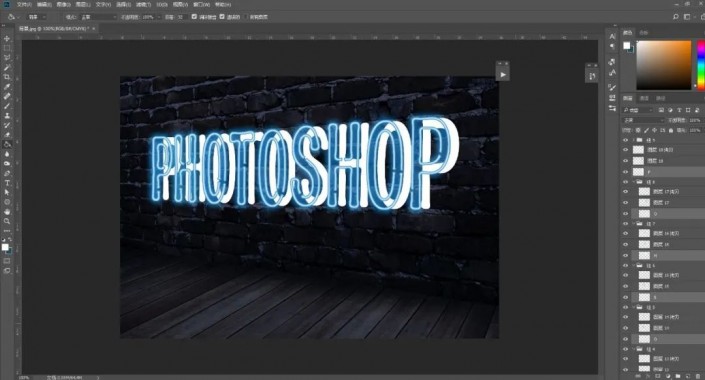Open the layer filter kind dropdown

[x=638, y=110]
